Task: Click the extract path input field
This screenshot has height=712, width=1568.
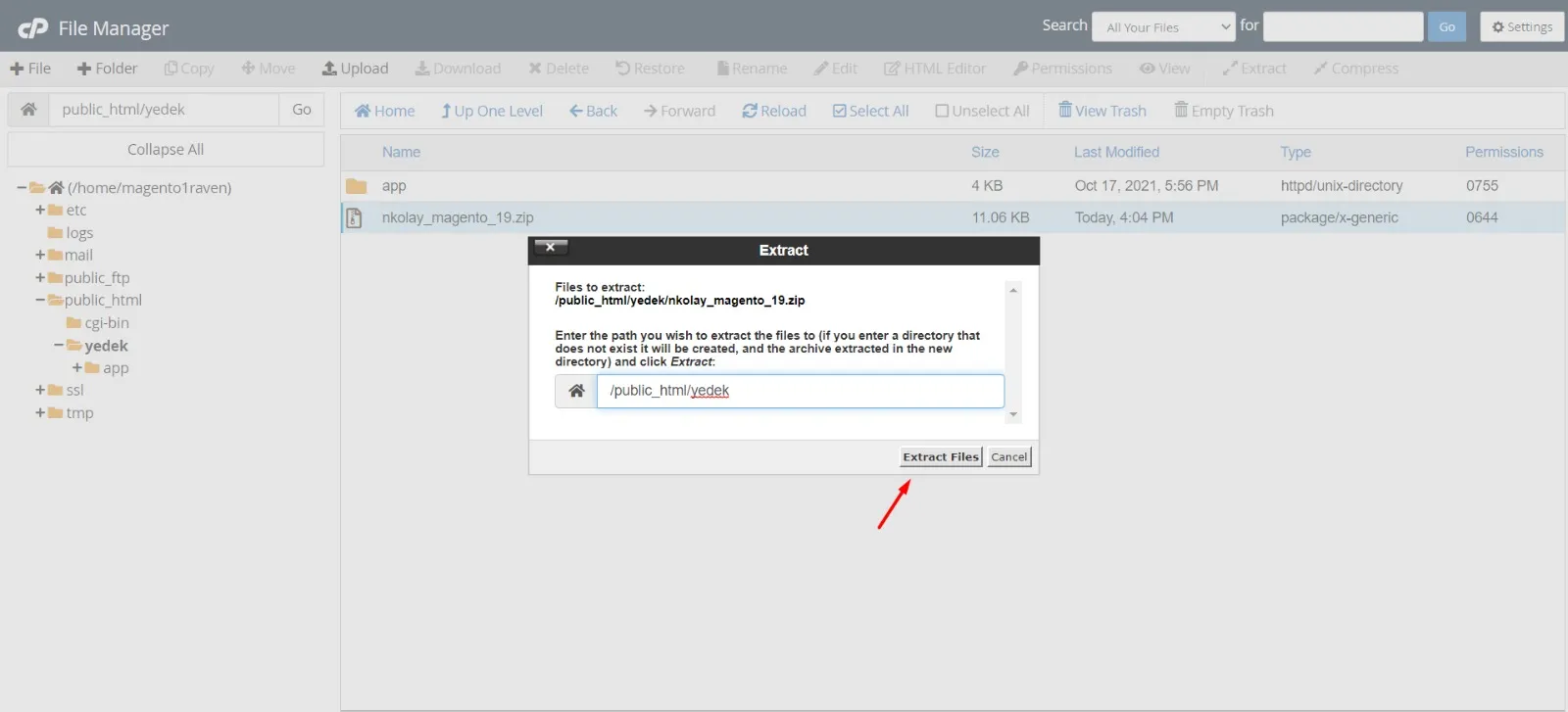Action: (800, 391)
